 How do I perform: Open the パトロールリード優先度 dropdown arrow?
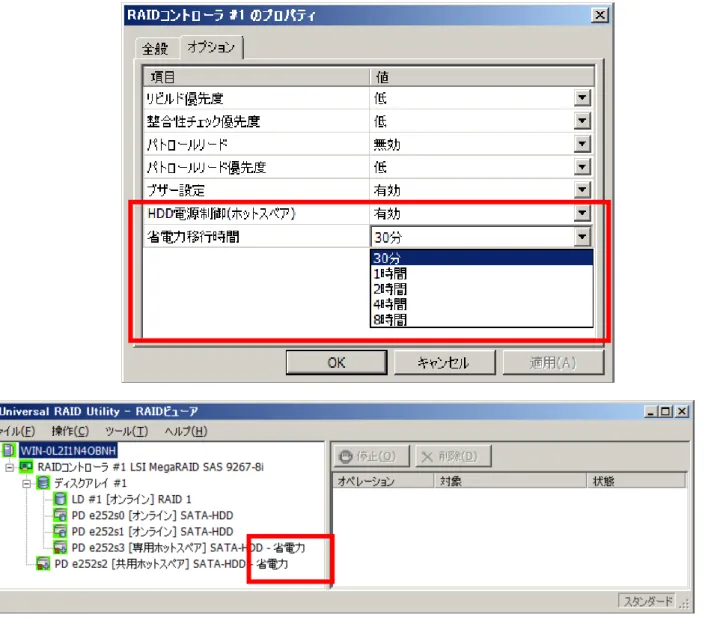point(582,167)
